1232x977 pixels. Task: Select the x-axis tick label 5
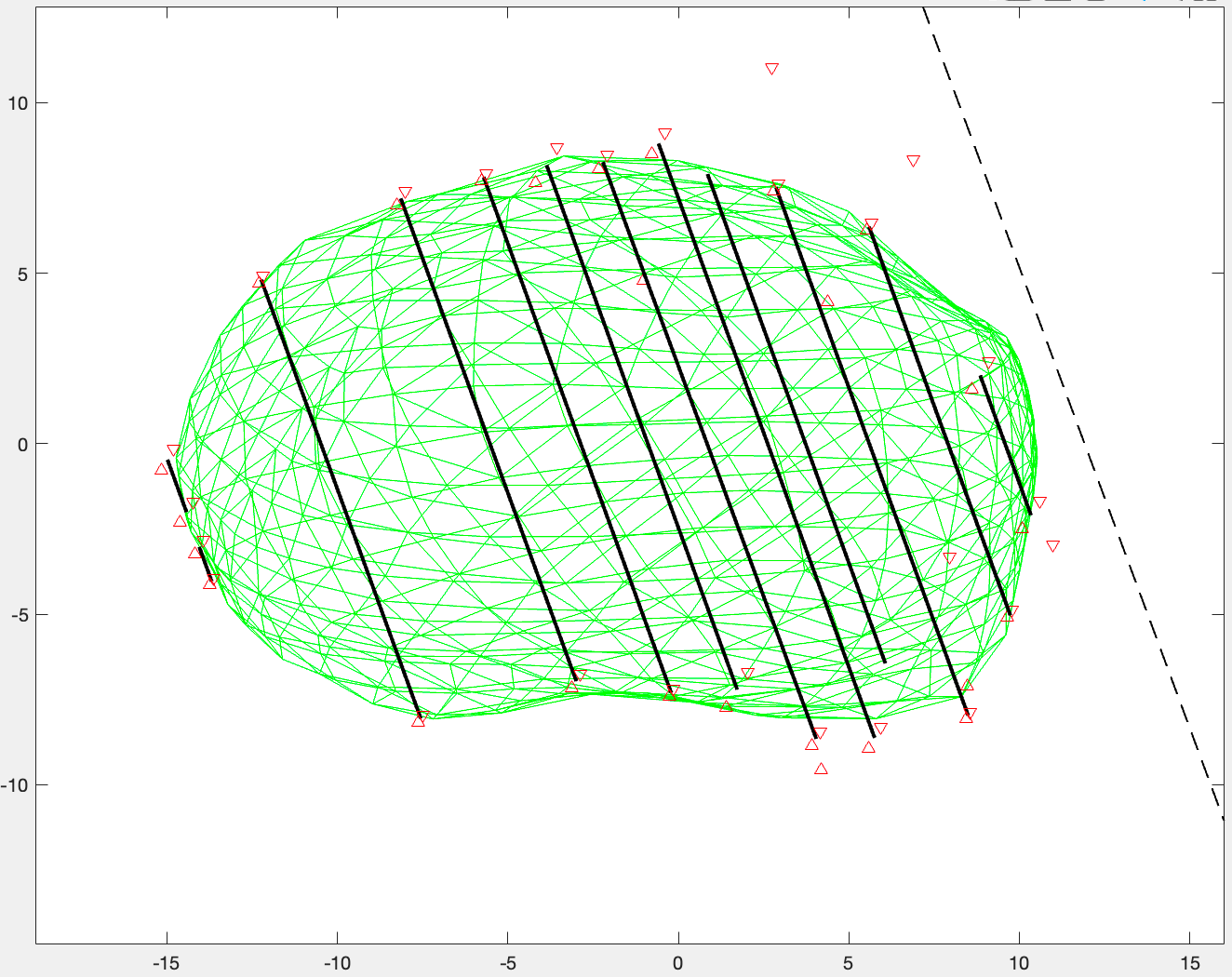pos(849,963)
